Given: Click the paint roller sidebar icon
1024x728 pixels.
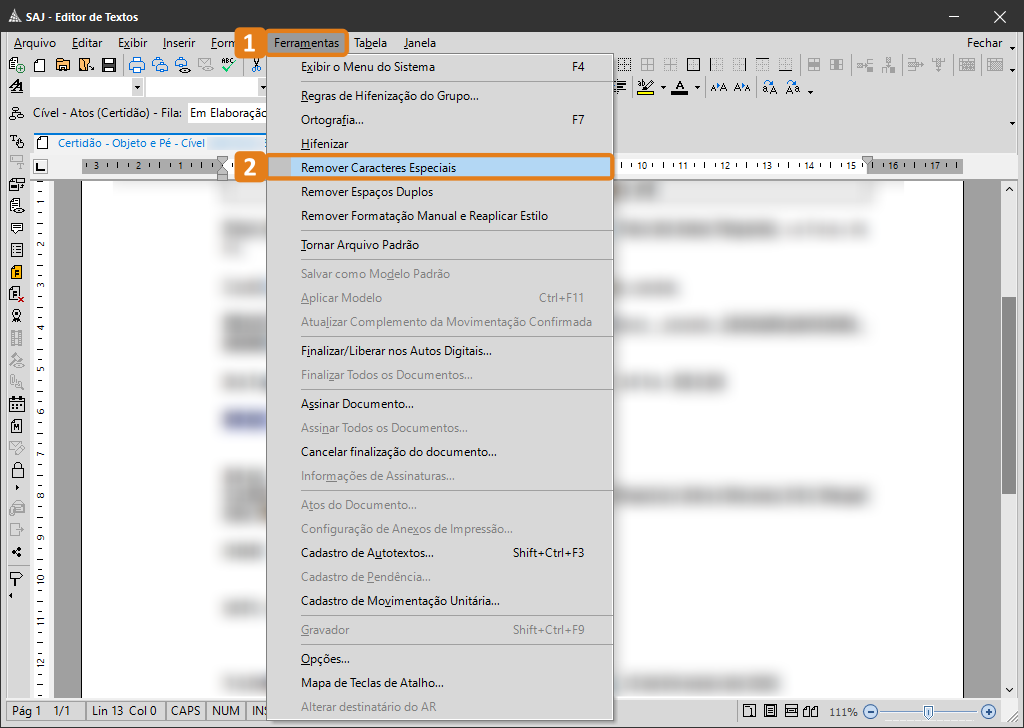Looking at the screenshot, I should click(16, 579).
